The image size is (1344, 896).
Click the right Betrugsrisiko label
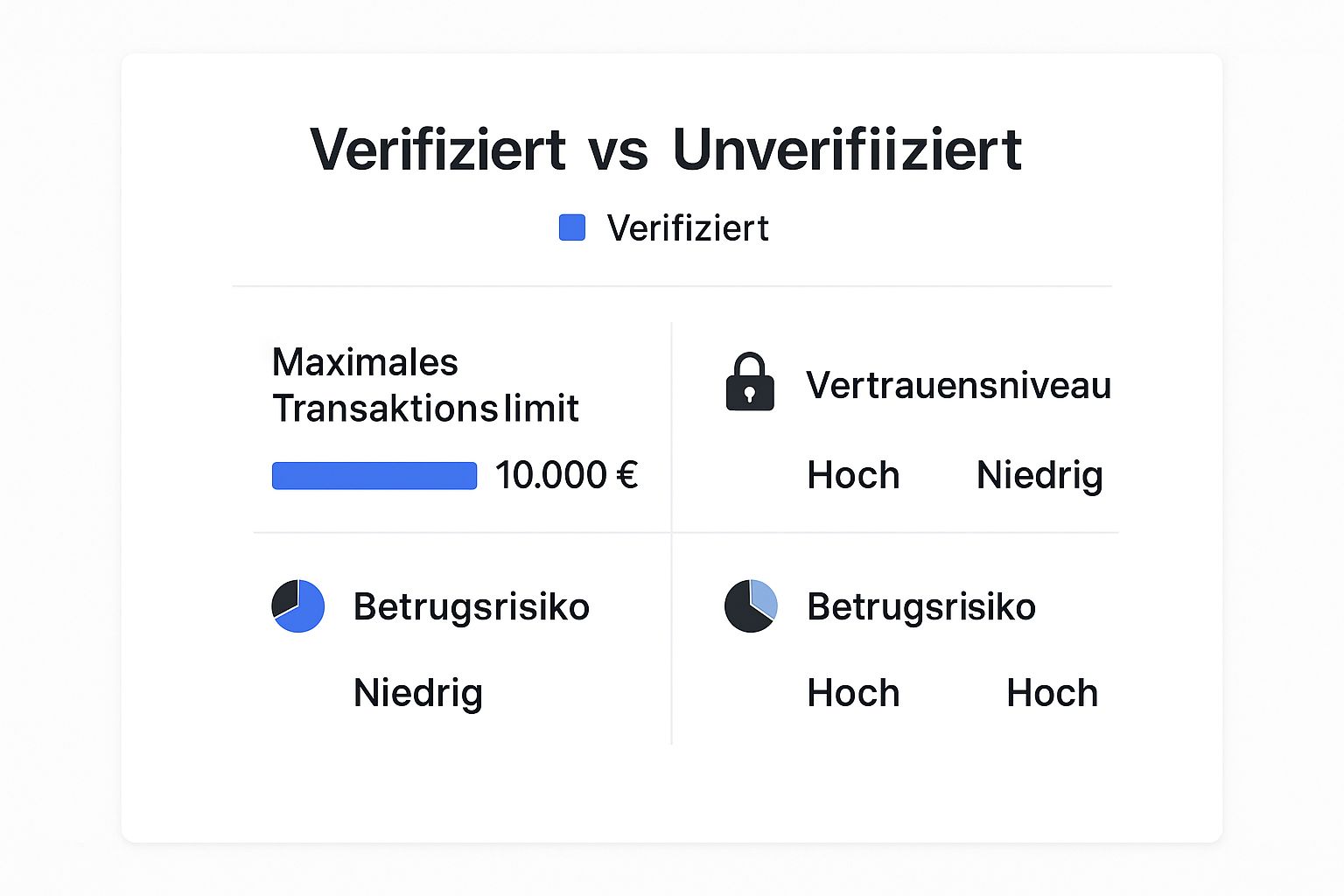point(921,606)
